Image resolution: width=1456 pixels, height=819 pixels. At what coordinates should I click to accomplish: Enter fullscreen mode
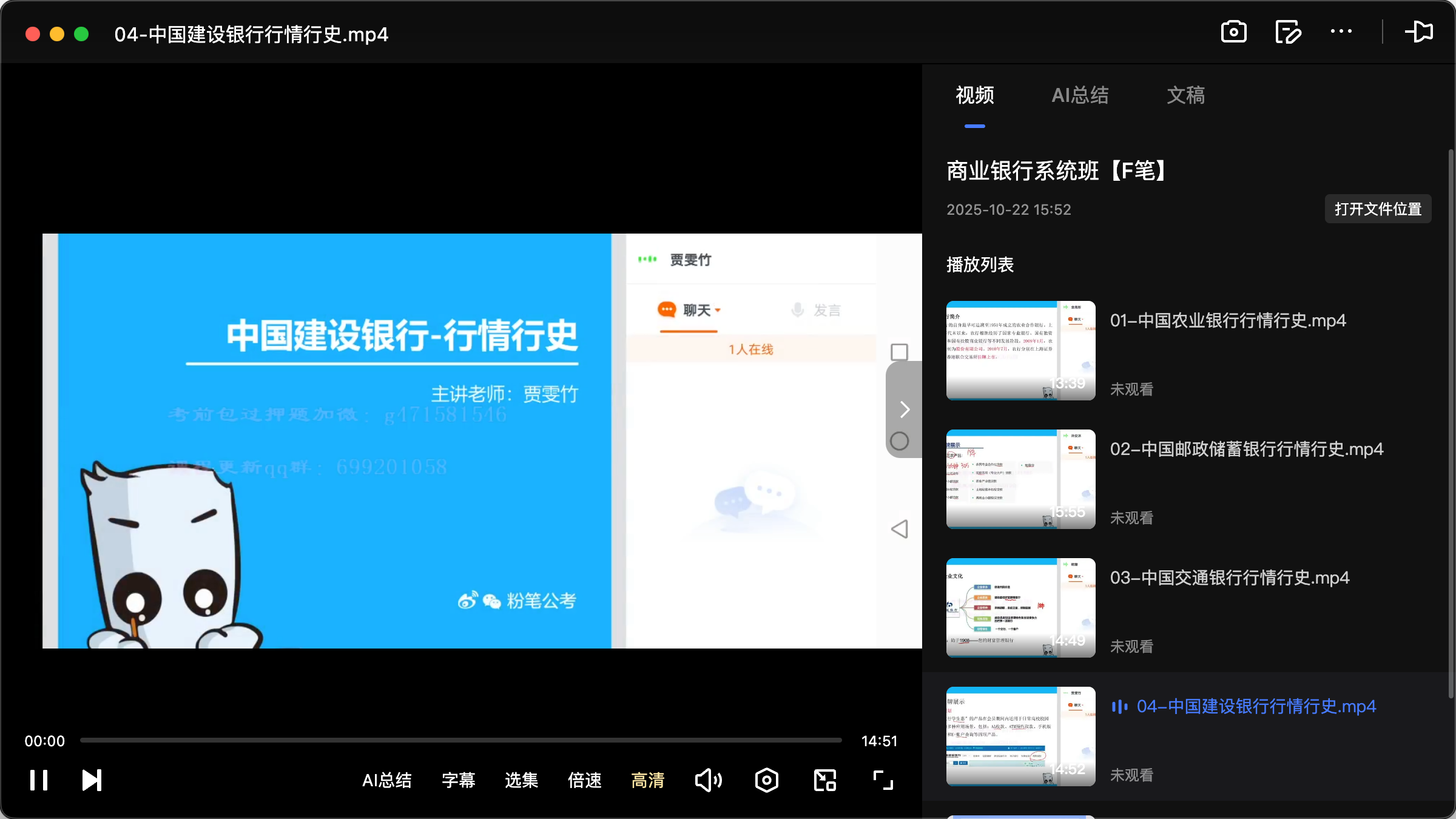tap(881, 780)
